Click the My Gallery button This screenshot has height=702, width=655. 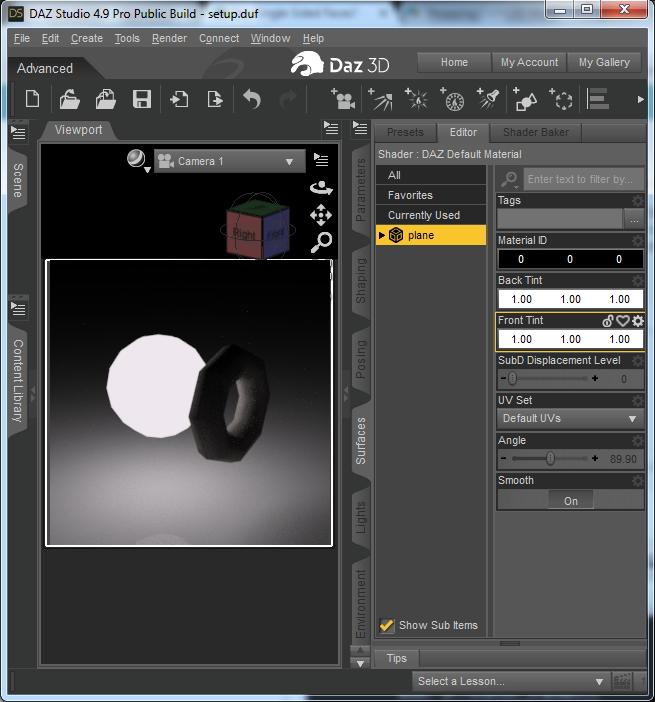pos(604,62)
